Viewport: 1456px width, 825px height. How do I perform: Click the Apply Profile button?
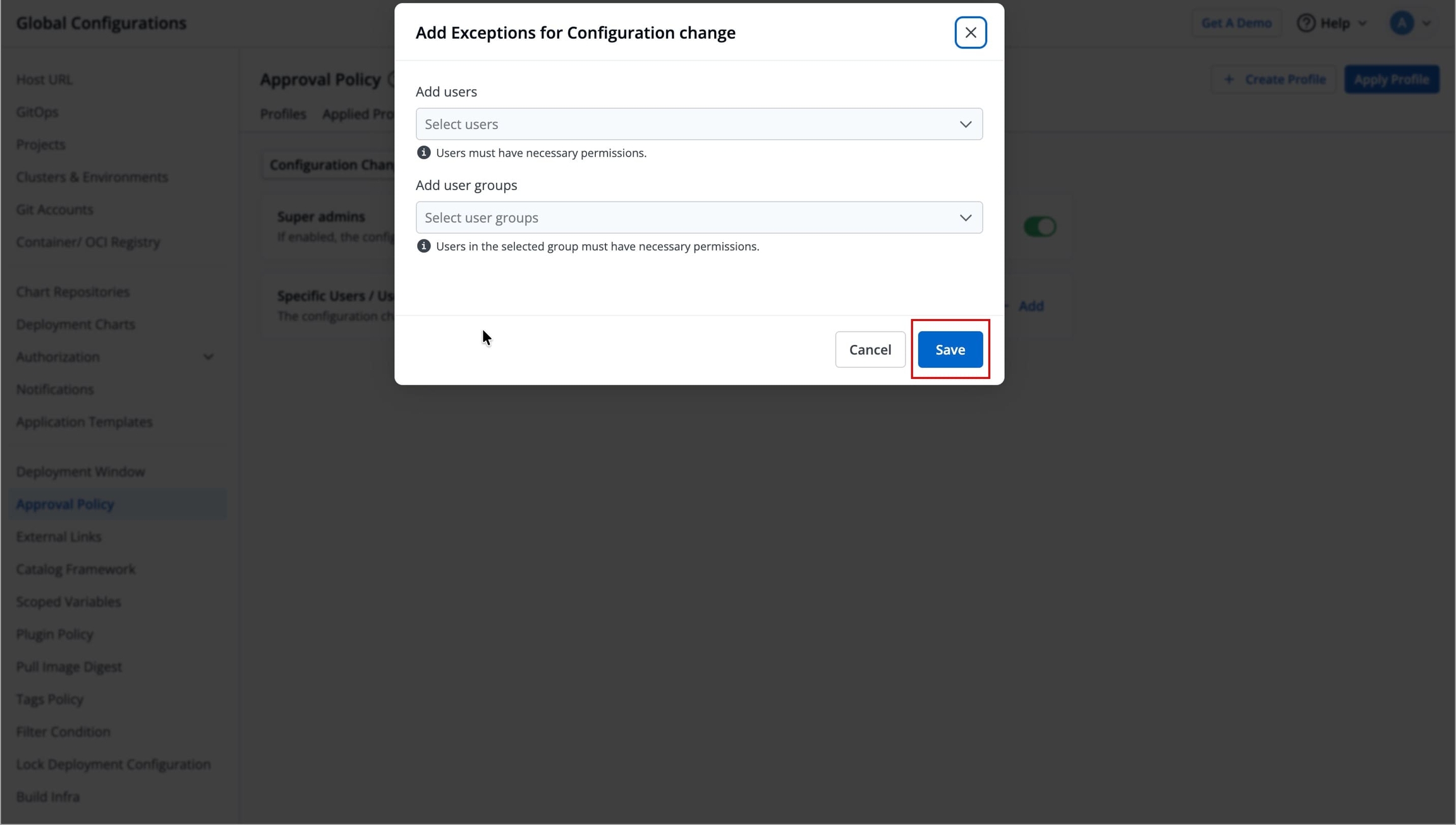coord(1391,80)
